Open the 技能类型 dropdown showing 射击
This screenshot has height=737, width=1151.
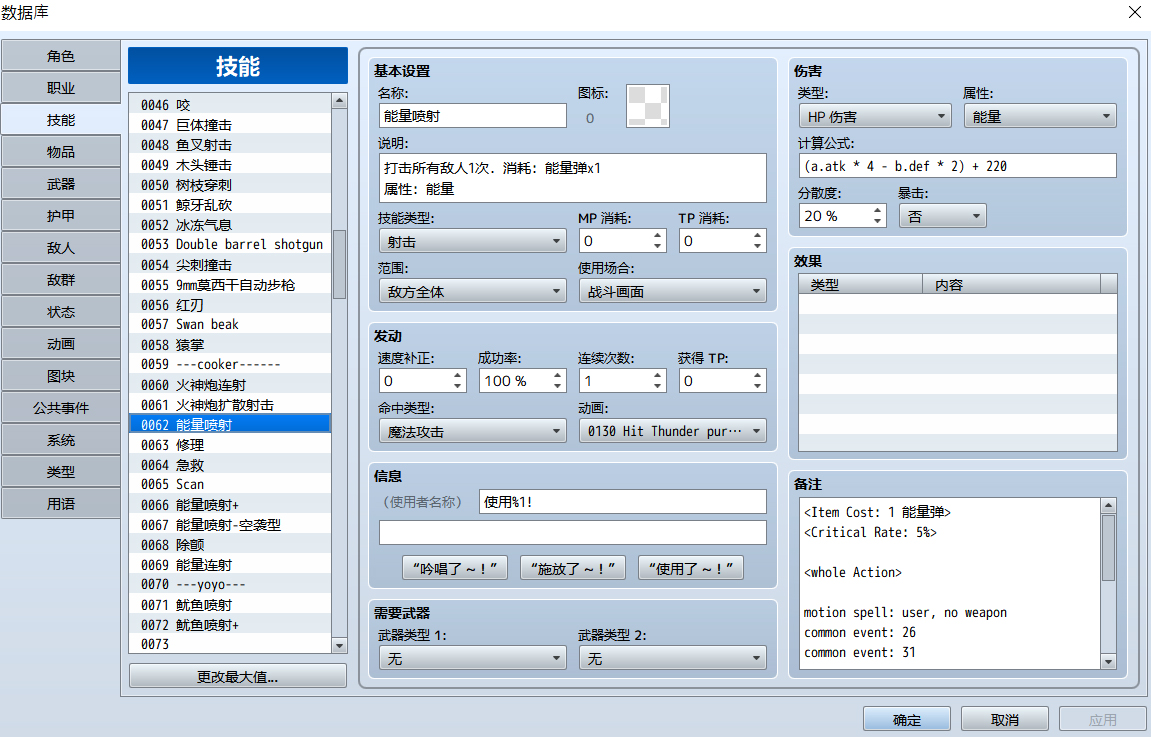pyautogui.click(x=473, y=241)
